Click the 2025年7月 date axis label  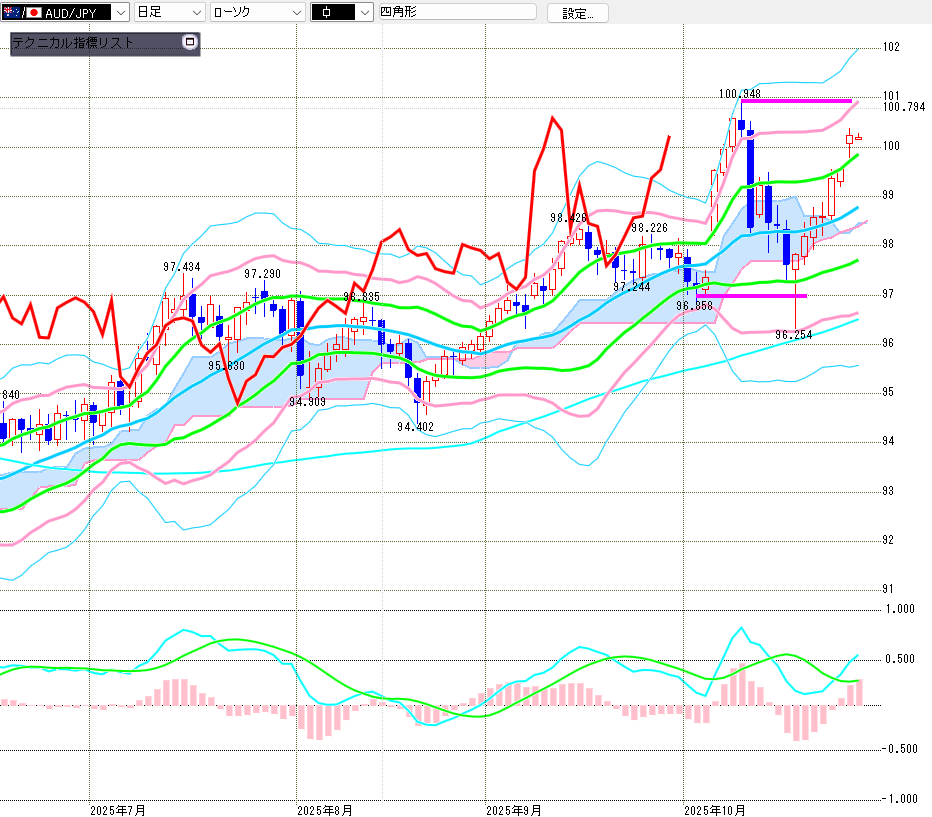click(117, 809)
